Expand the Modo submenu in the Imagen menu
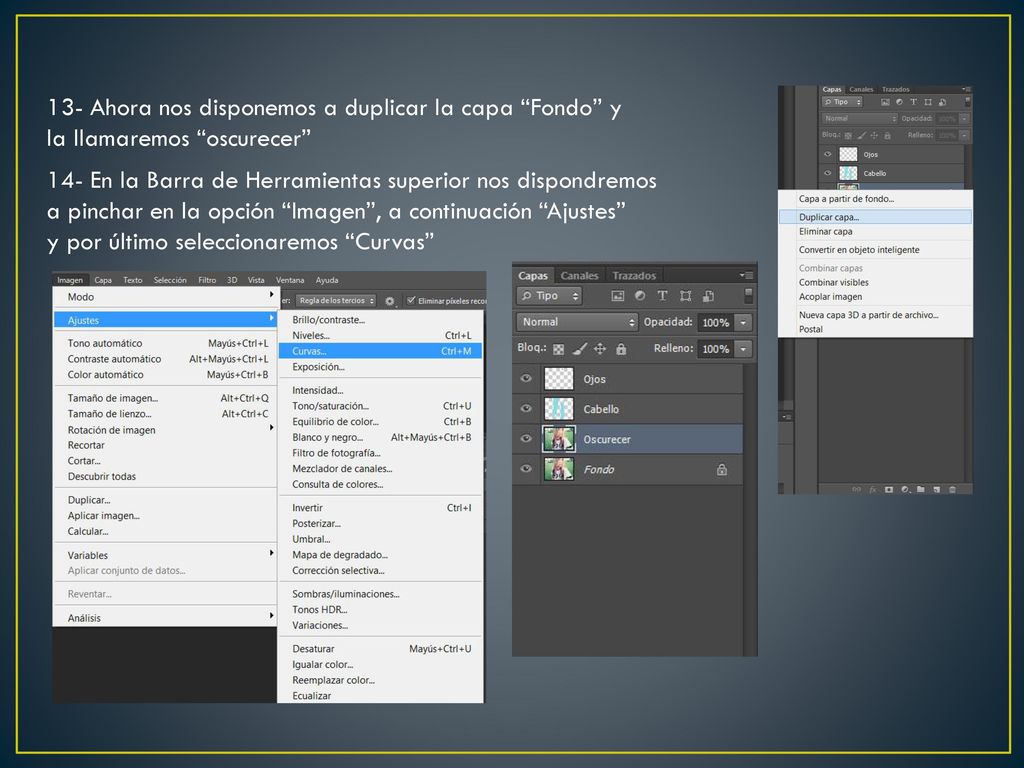 [x=164, y=296]
